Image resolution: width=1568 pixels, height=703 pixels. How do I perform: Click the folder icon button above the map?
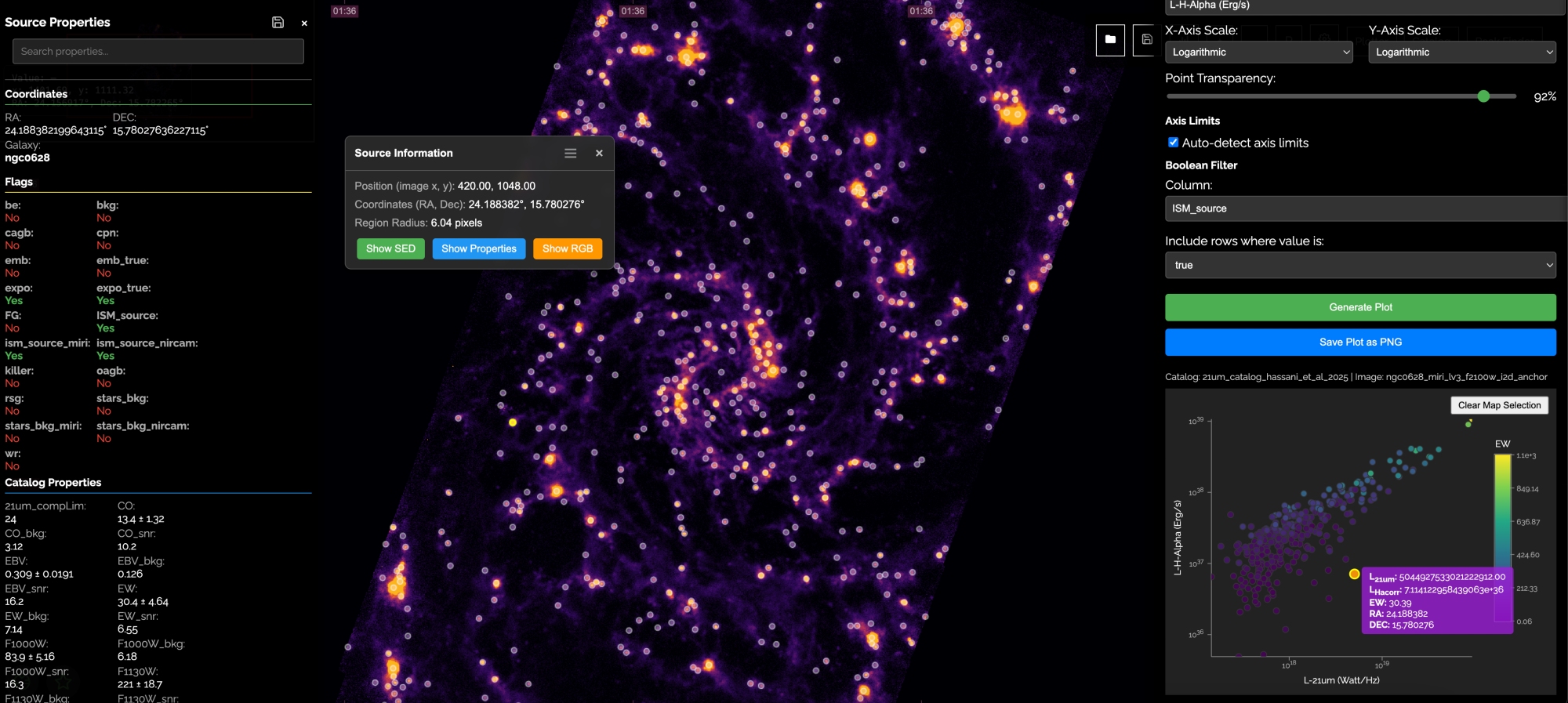click(1110, 40)
